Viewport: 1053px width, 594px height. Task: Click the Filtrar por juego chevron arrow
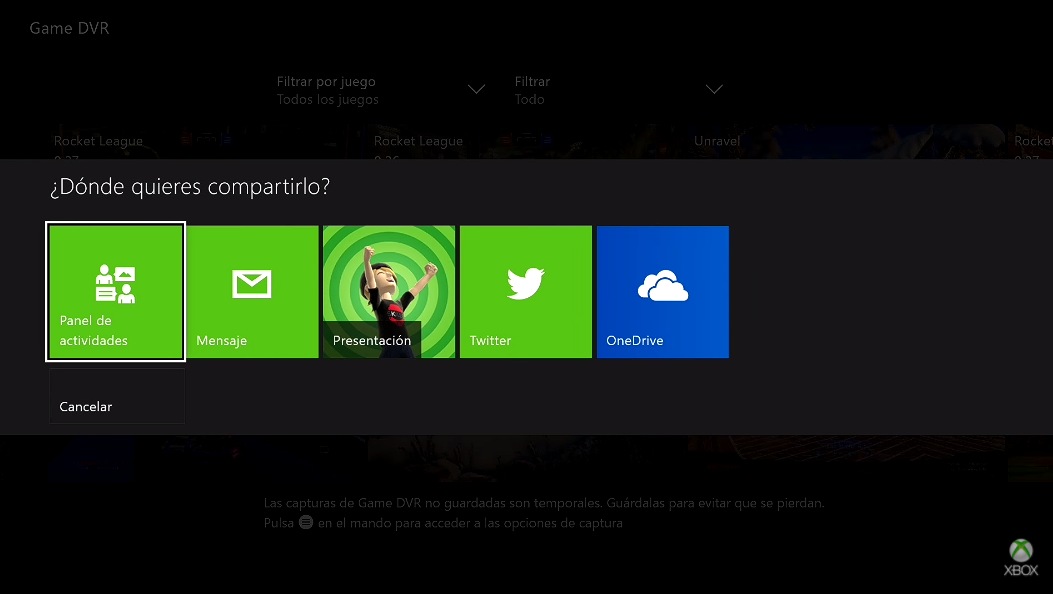pos(476,89)
